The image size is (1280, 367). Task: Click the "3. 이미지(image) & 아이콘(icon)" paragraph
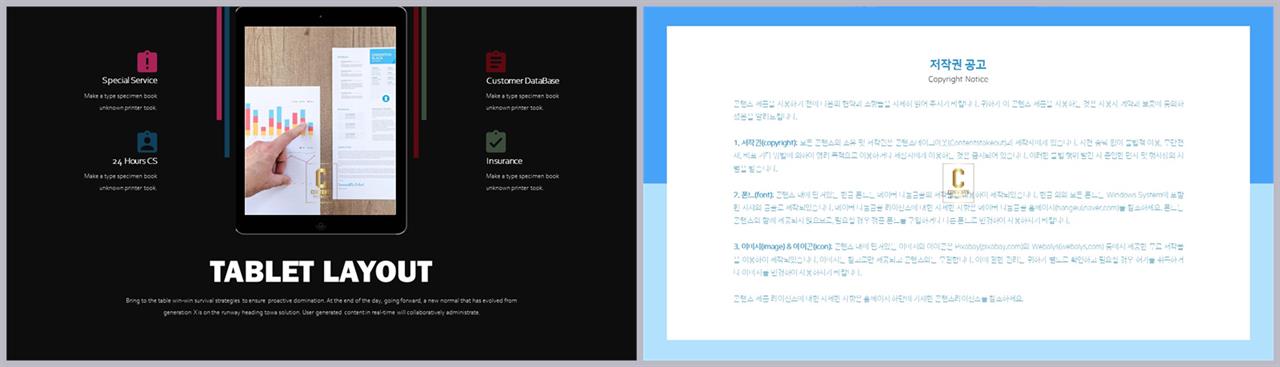tap(958, 258)
